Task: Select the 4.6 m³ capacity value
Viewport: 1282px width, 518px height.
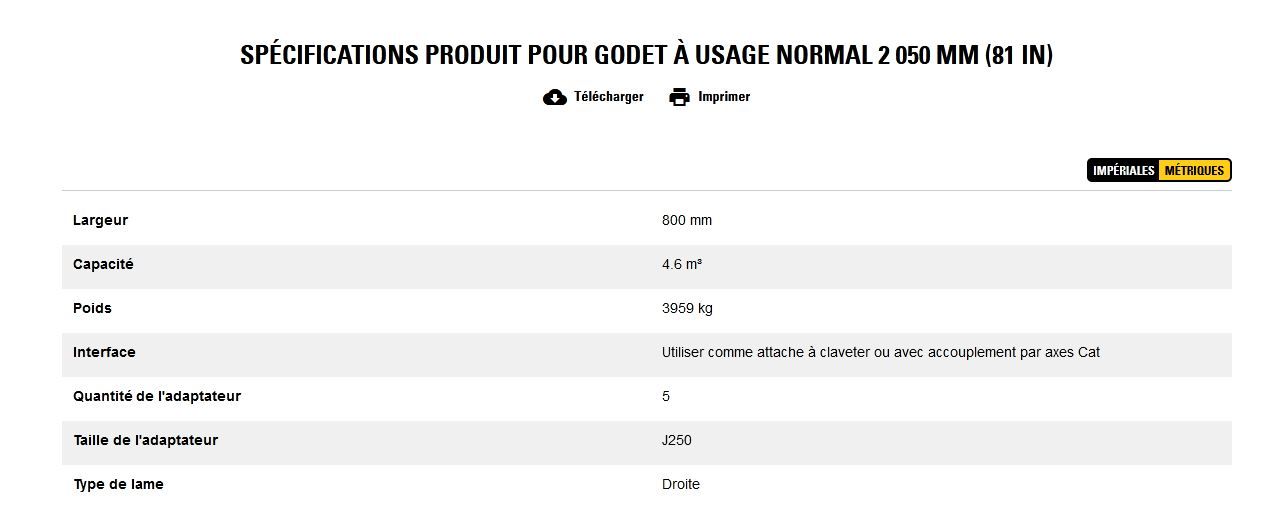Action: coord(682,264)
